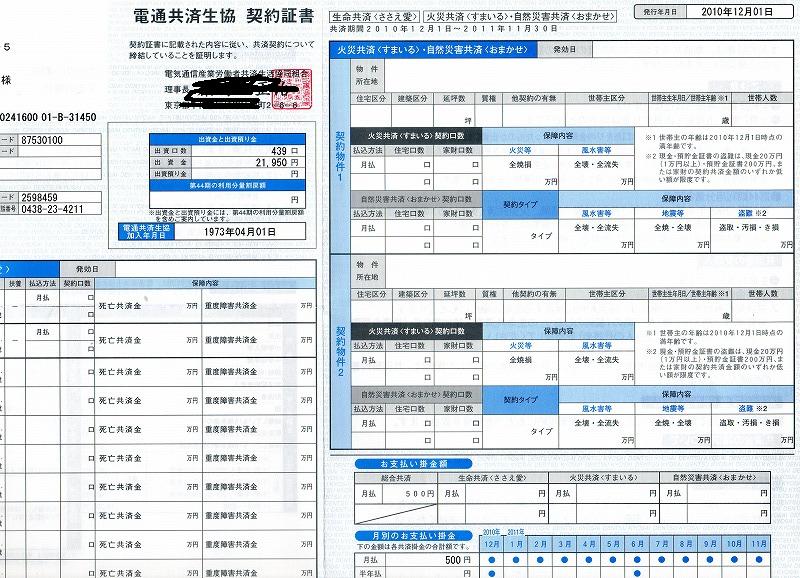Click the 総合共済 column header
Screen dimensions: 800x578
396,478
